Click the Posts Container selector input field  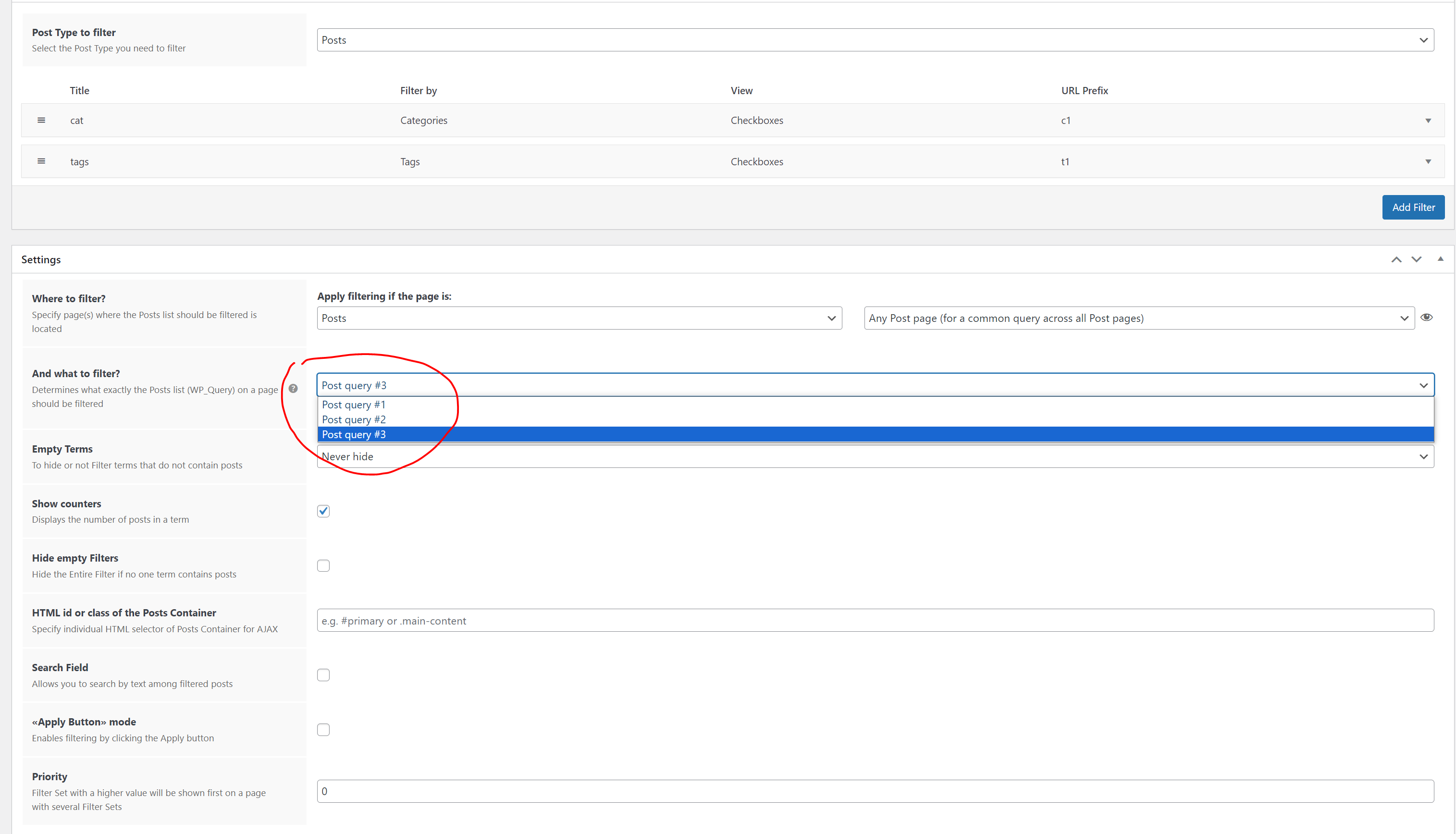tap(875, 620)
